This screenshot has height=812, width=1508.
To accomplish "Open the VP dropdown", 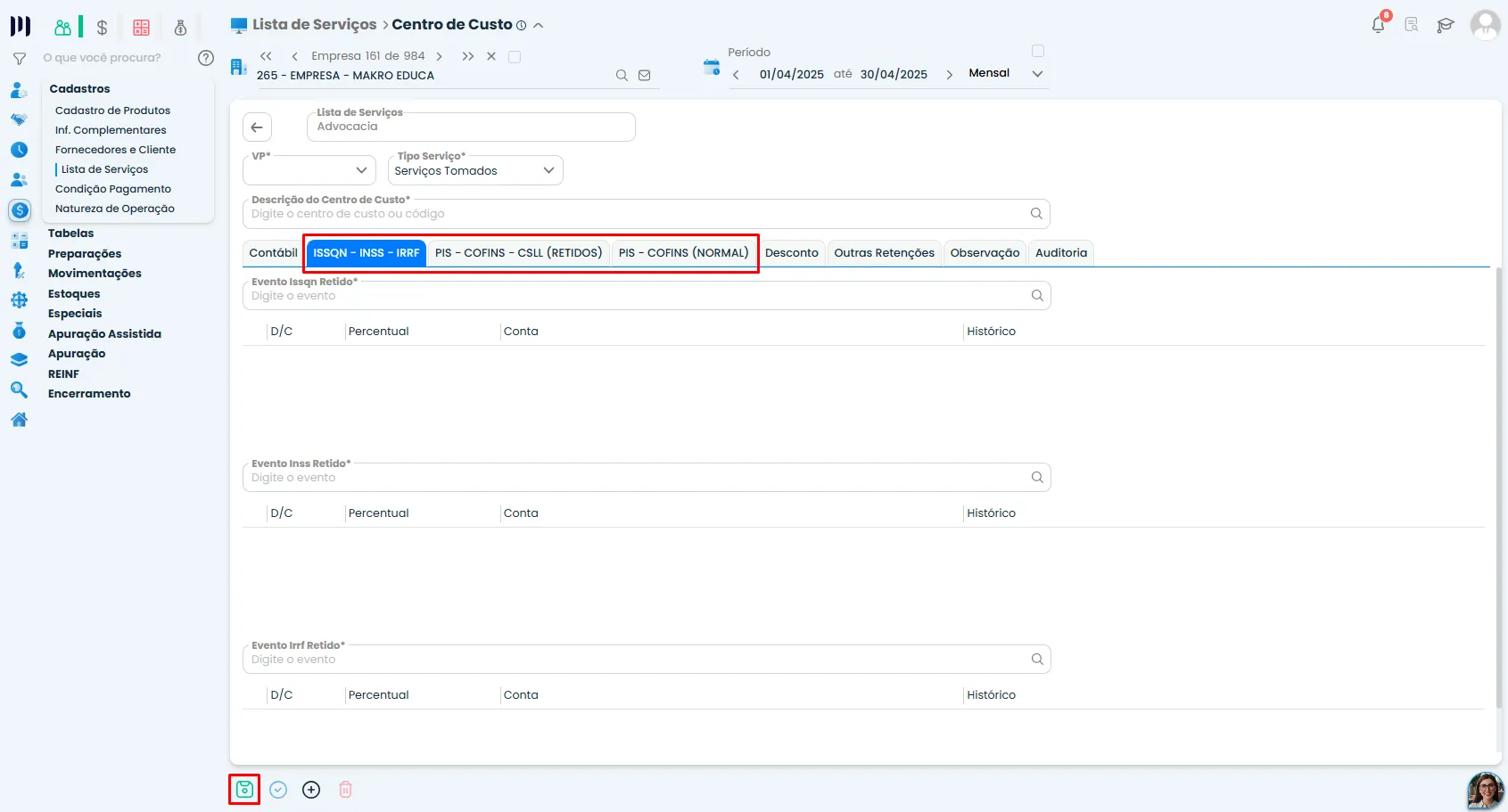I will tap(309, 170).
